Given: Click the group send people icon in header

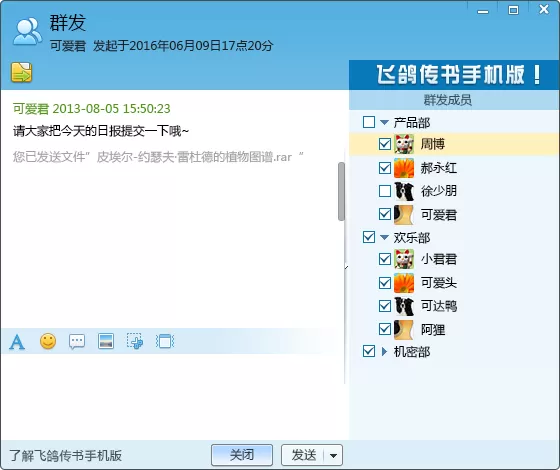Looking at the screenshot, I should pos(27,31).
